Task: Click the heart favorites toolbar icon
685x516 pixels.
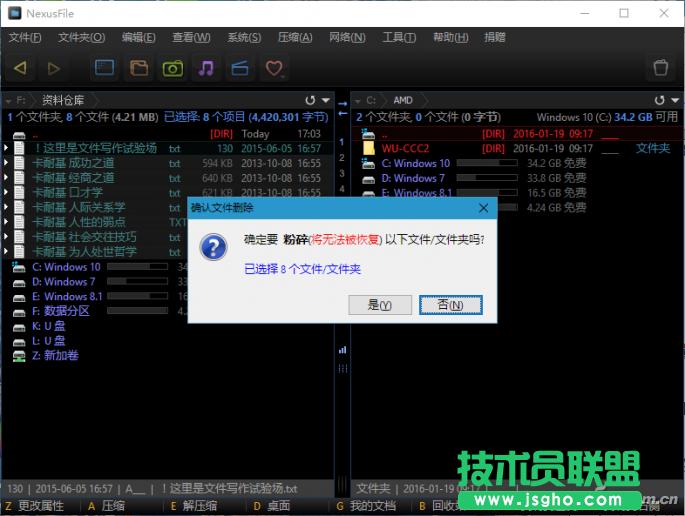Action: coord(273,68)
